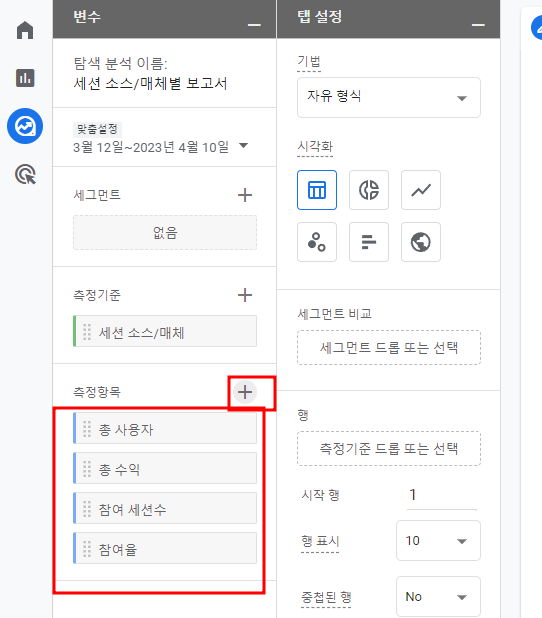Image resolution: width=542 pixels, height=618 pixels.
Task: Click the 참여율 metric chip
Action: click(x=165, y=548)
